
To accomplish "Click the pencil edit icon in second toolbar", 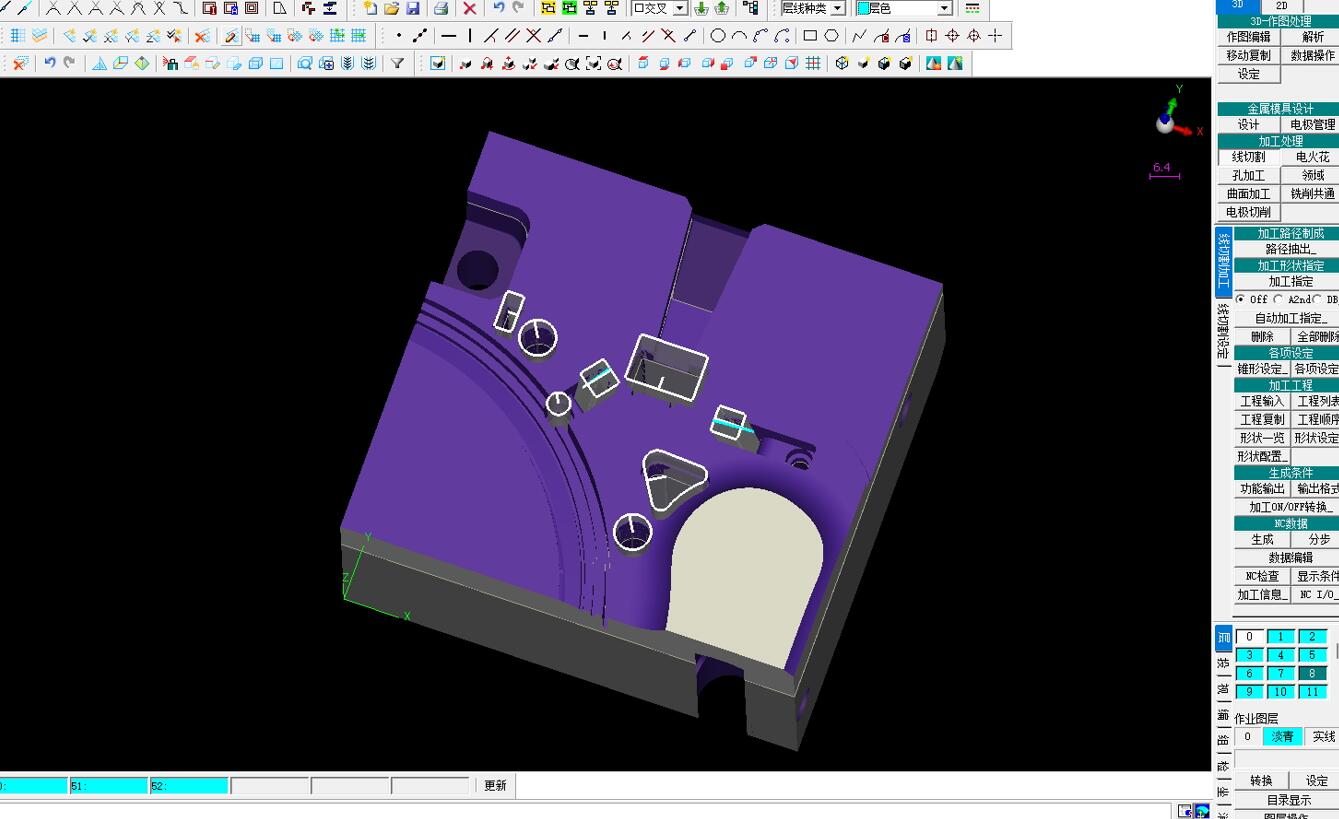I will [x=231, y=36].
